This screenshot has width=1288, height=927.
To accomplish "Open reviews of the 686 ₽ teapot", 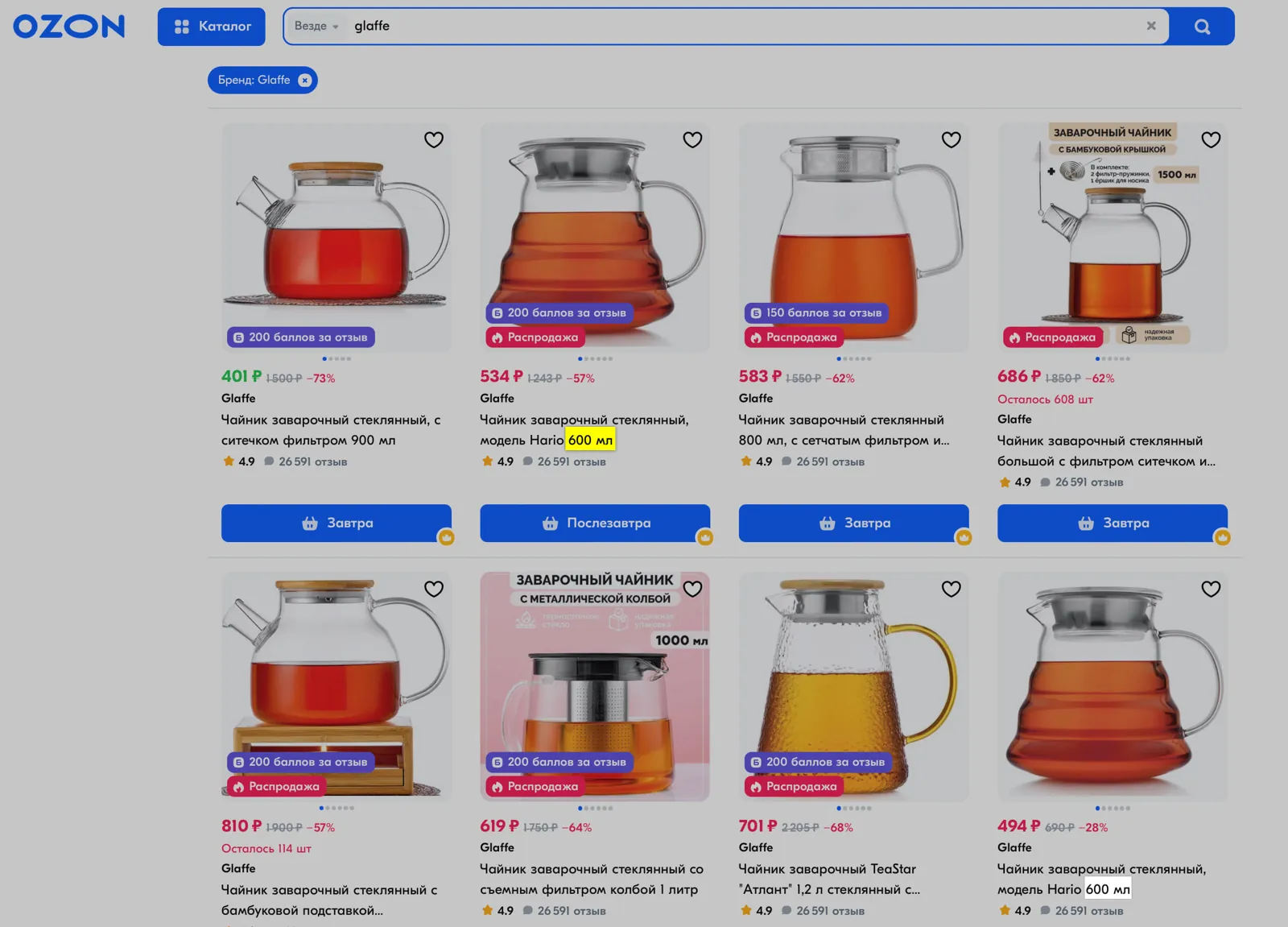I will click(1082, 482).
